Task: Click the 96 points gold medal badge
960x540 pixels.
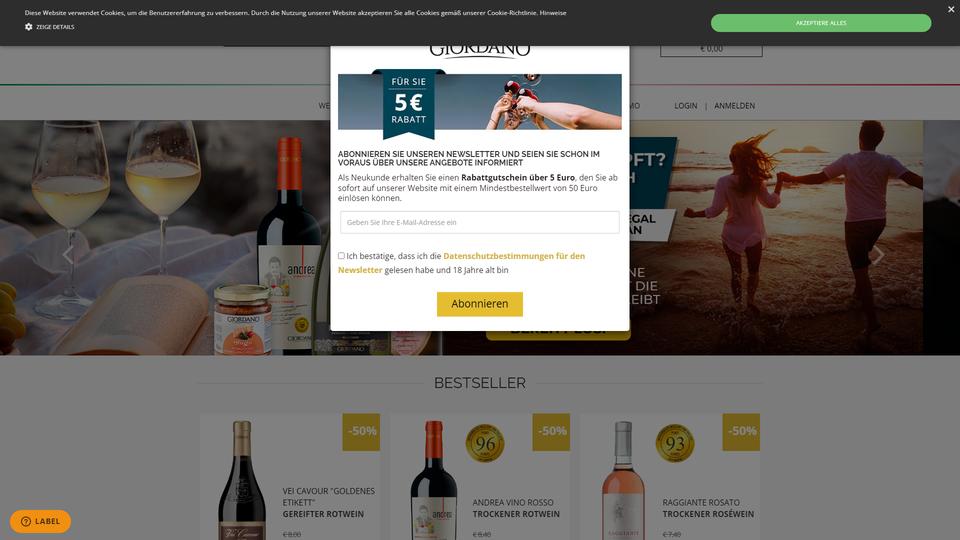Action: pyautogui.click(x=485, y=443)
